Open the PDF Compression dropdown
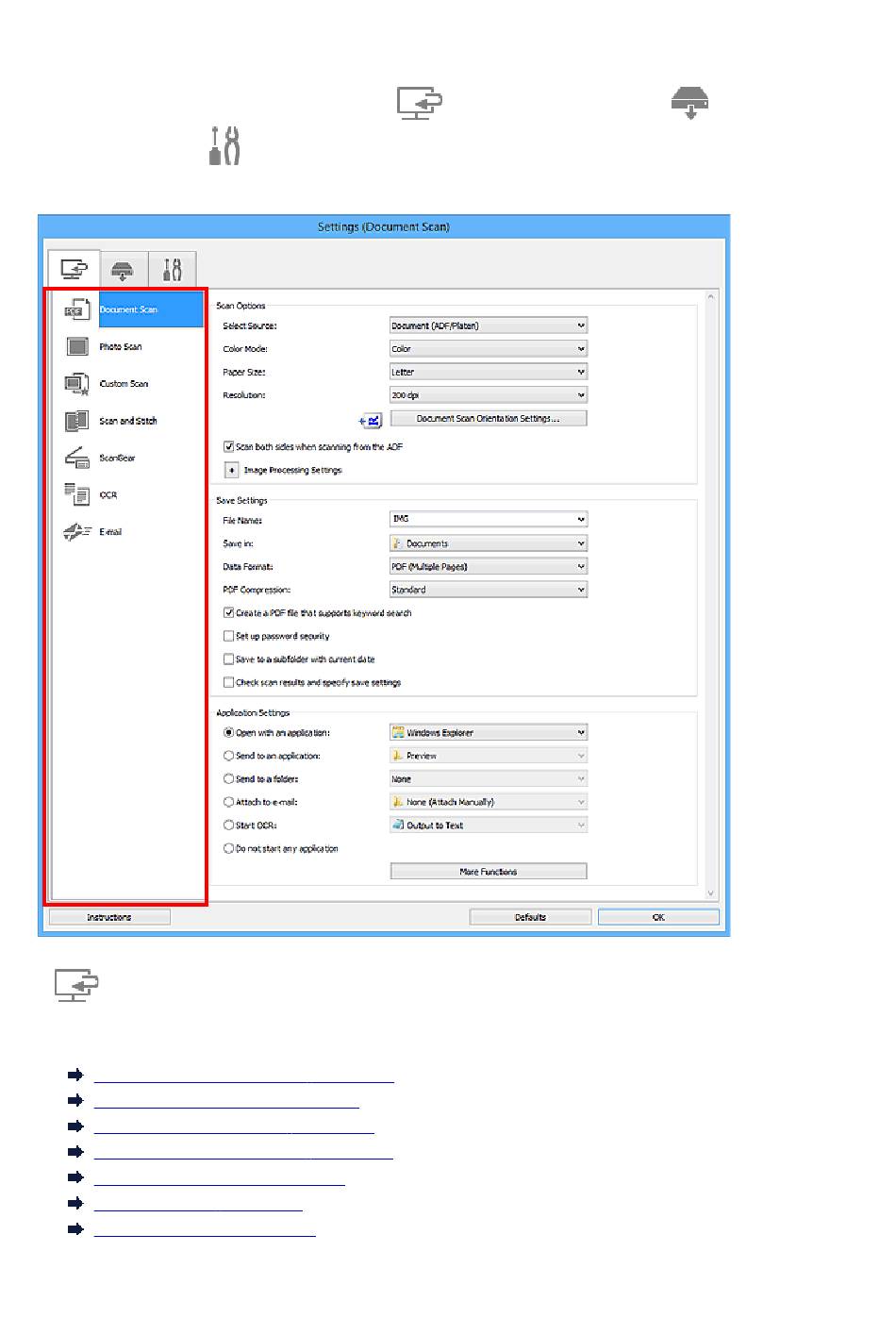Viewport: 896px width, 1318px height. [x=489, y=590]
